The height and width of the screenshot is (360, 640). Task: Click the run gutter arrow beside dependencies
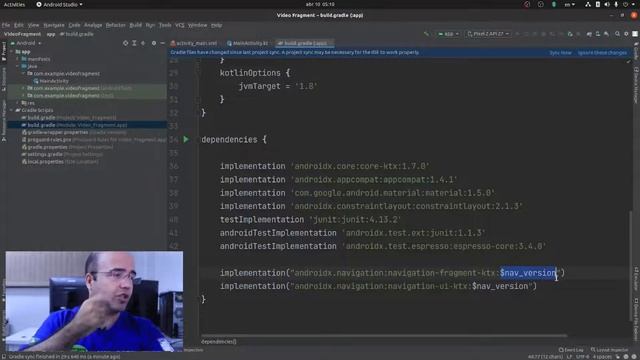click(x=186, y=139)
